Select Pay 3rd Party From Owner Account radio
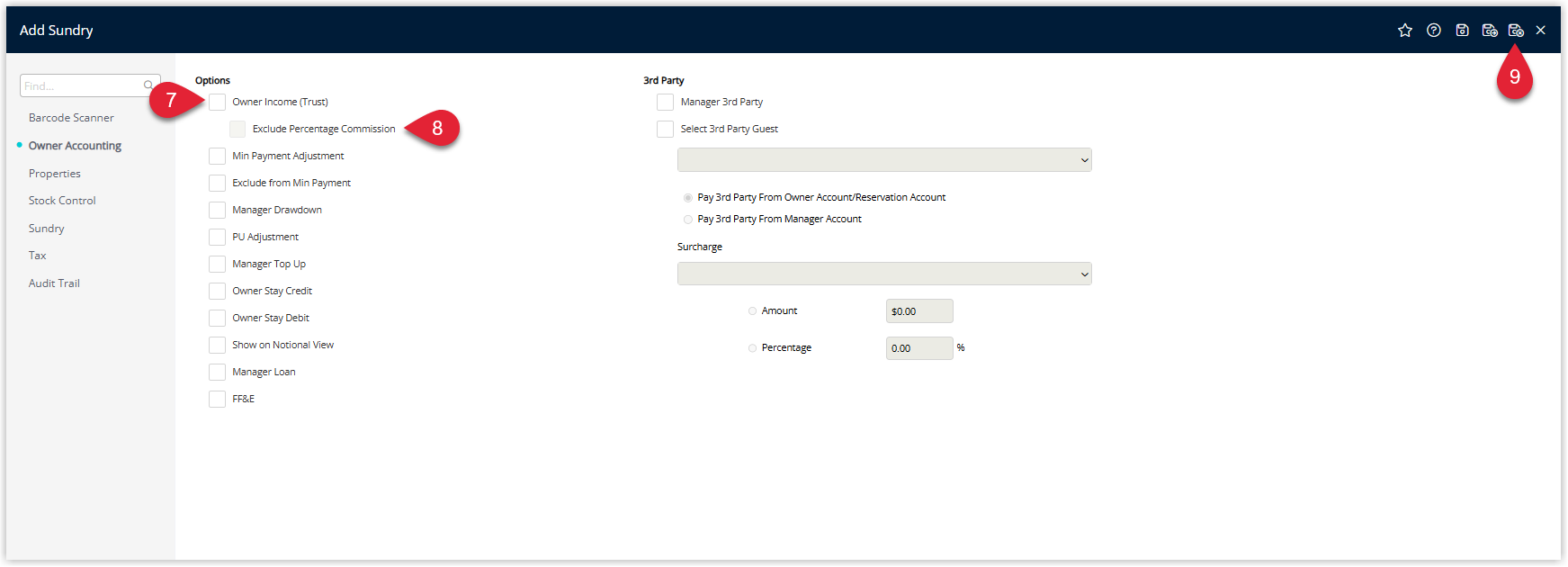Image resolution: width=1568 pixels, height=567 pixels. click(x=688, y=197)
